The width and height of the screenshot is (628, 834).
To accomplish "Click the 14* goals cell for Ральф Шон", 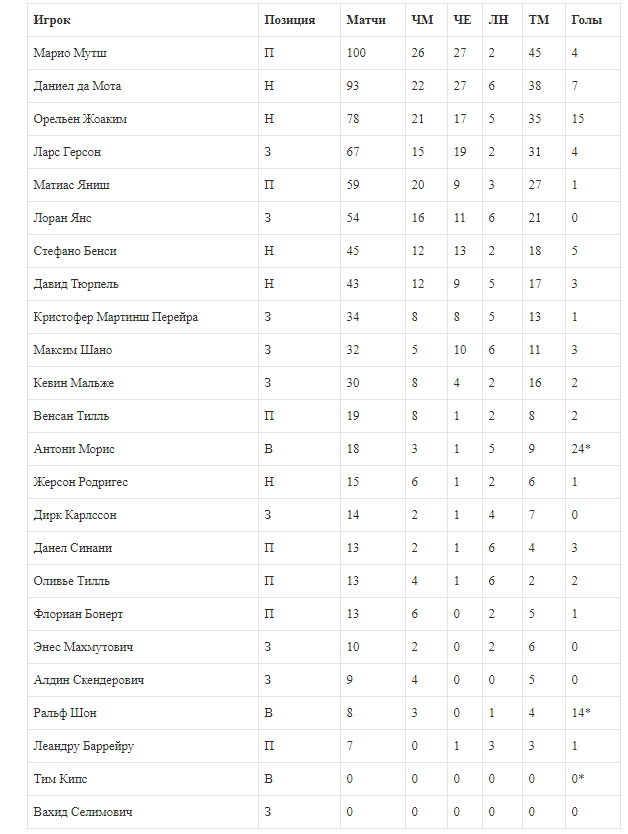I will pos(581,713).
